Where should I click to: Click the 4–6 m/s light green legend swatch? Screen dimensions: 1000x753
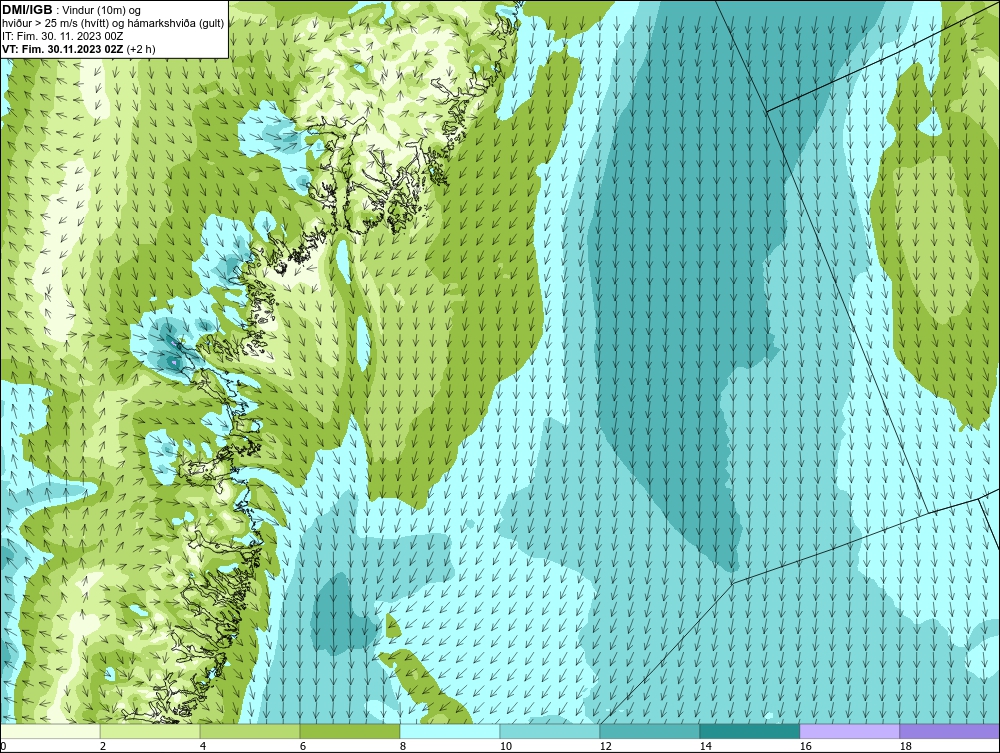click(x=250, y=731)
